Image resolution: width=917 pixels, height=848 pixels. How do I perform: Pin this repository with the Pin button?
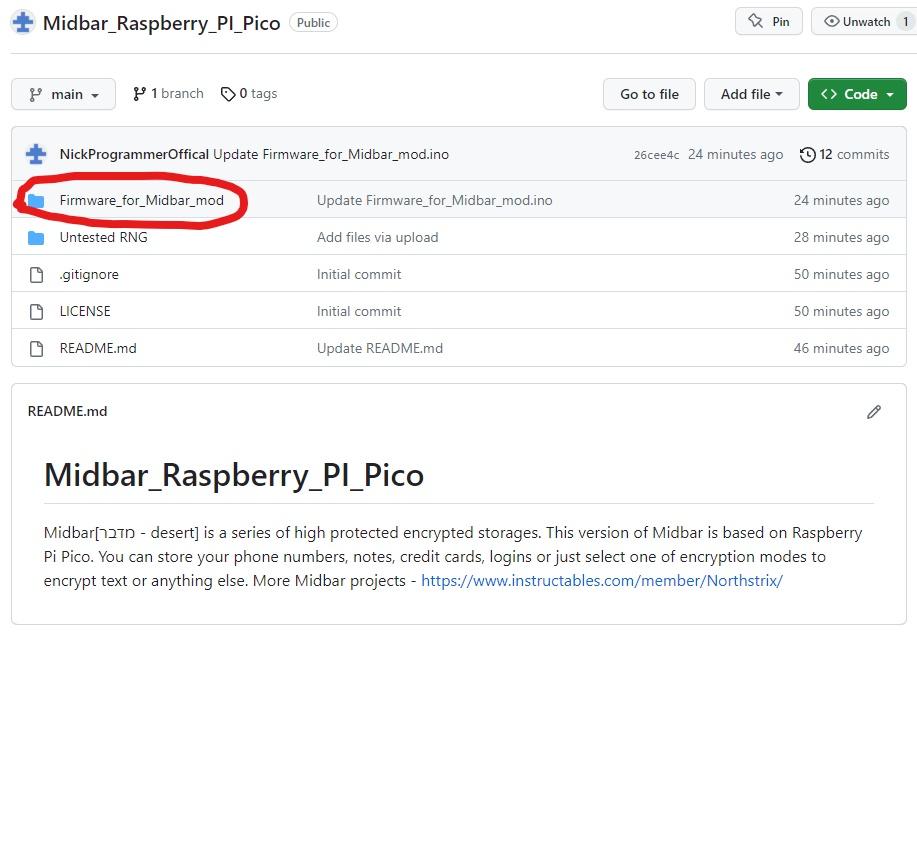point(768,22)
